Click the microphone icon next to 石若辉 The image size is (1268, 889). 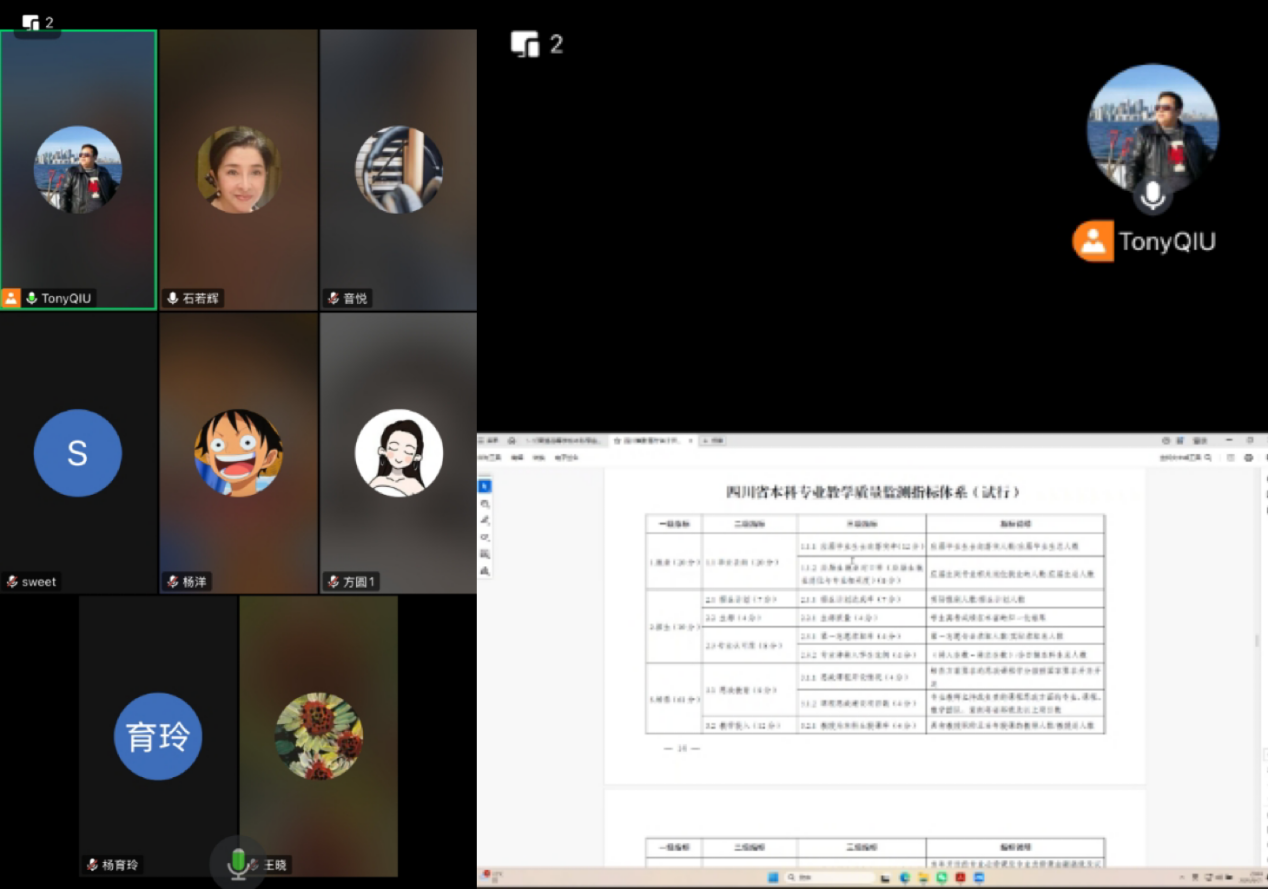pyautogui.click(x=173, y=298)
